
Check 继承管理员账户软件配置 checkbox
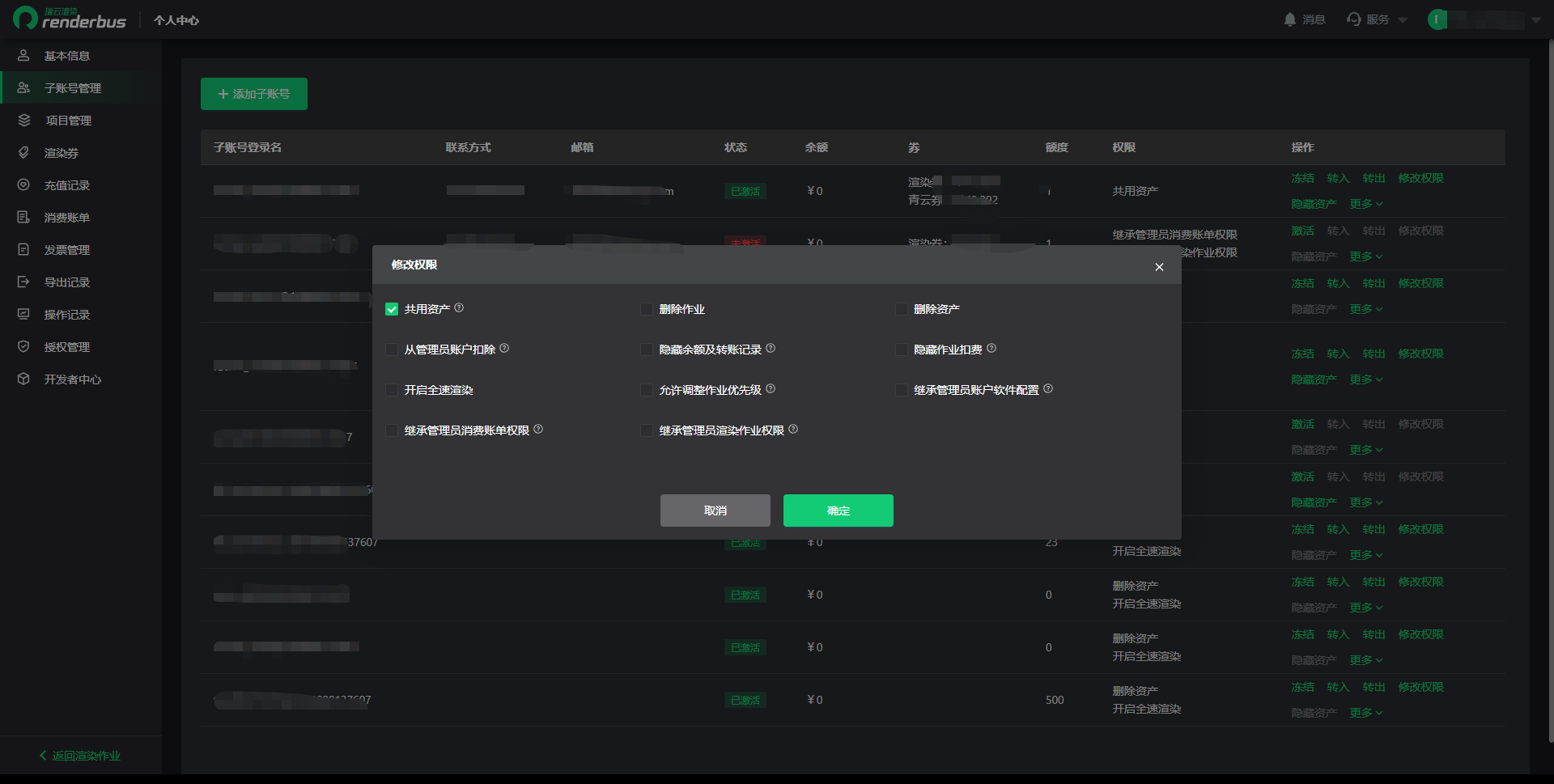click(x=901, y=390)
